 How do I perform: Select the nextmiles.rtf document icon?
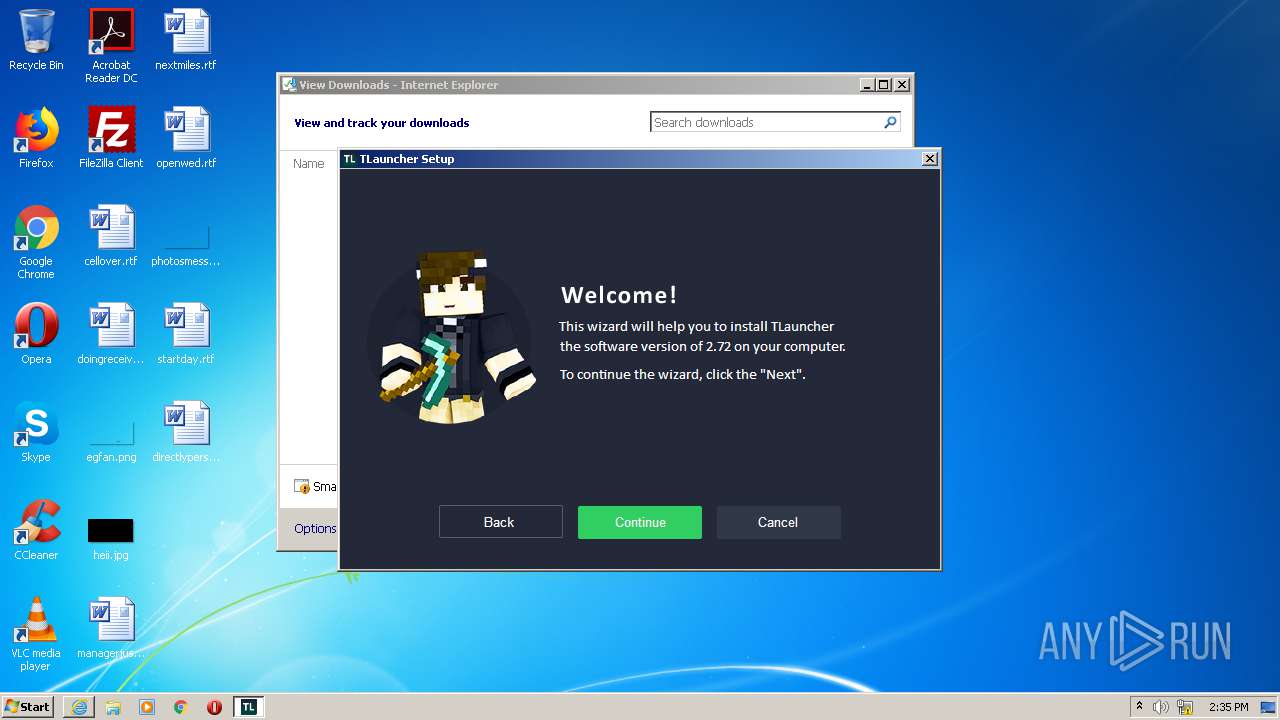pos(186,40)
